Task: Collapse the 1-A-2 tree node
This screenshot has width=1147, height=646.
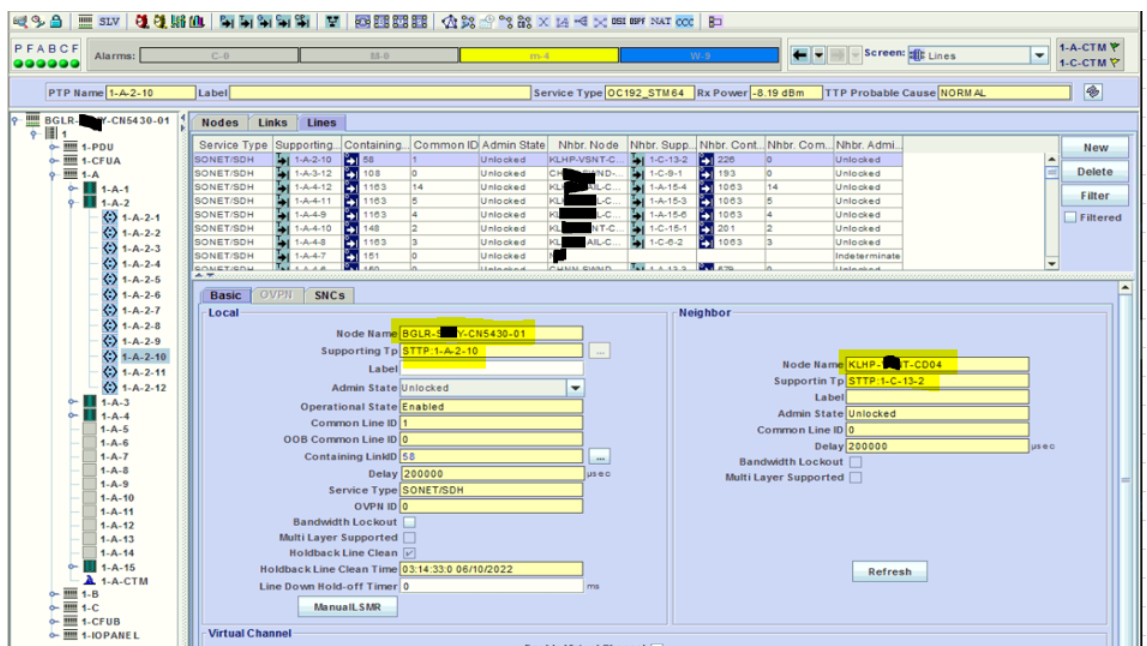Action: click(72, 203)
